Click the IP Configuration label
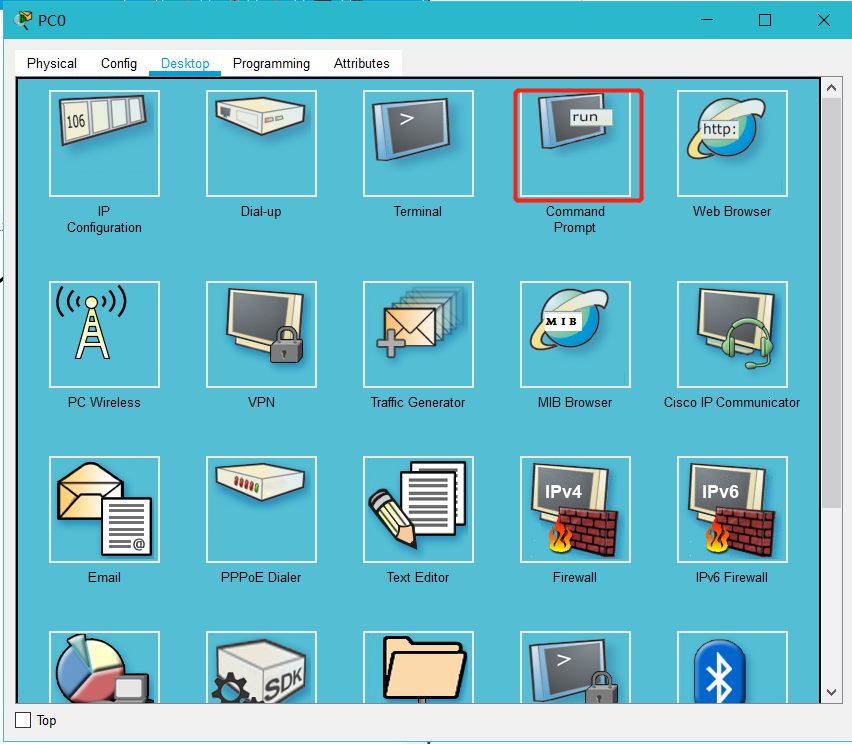 point(104,220)
